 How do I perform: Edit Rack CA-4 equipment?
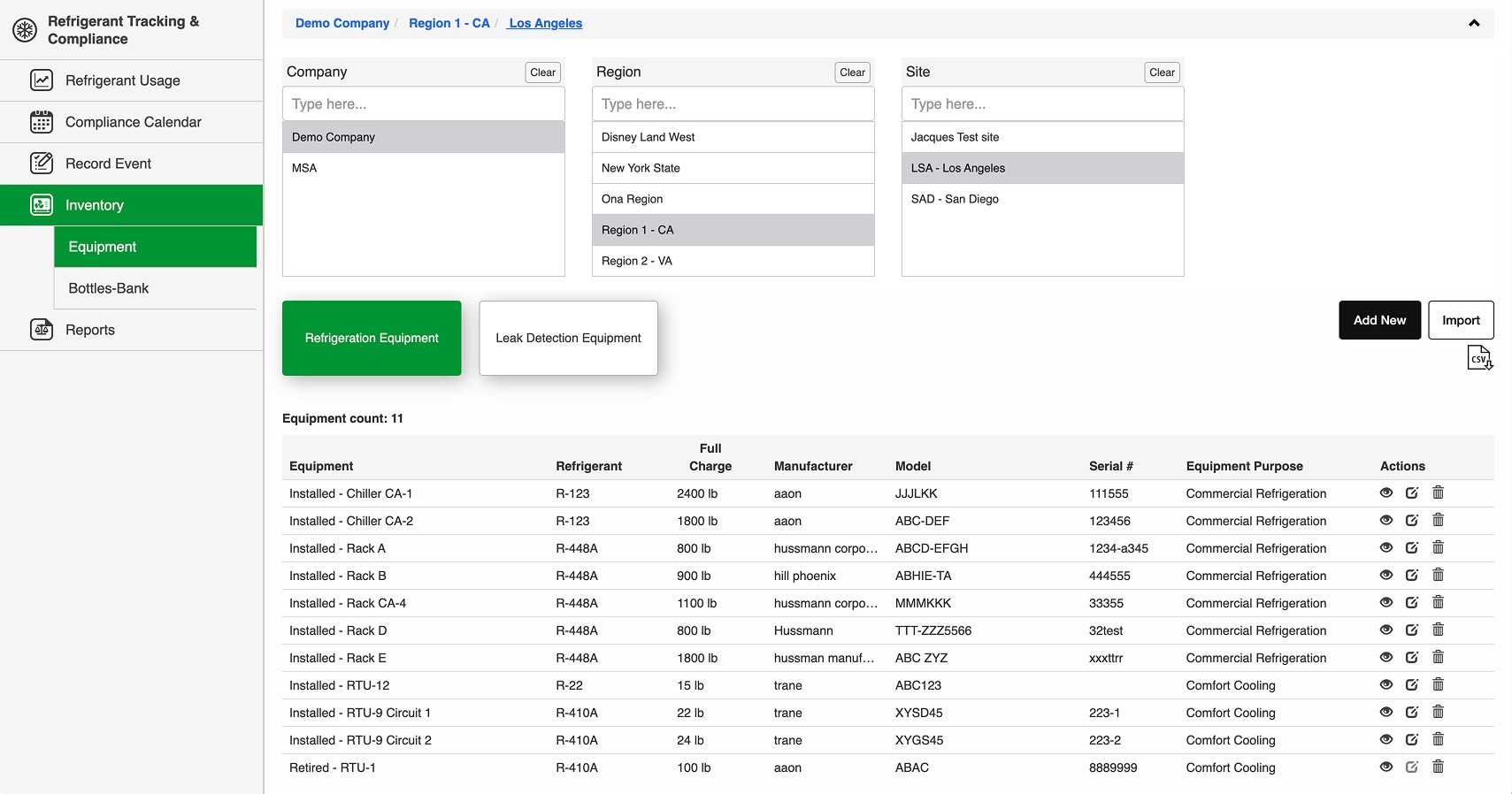pos(1412,602)
